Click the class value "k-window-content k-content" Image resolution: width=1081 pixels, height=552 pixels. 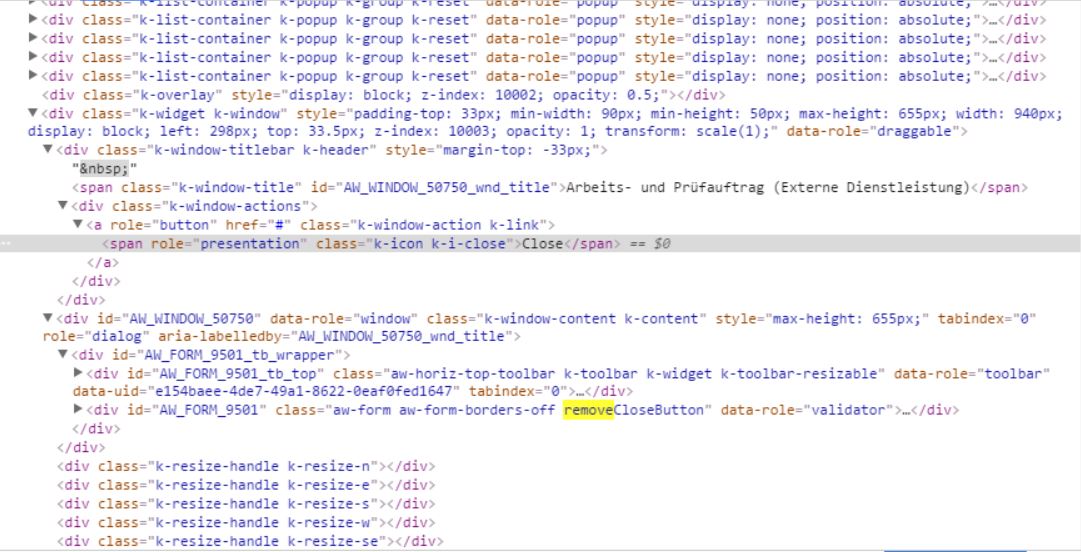click(x=592, y=318)
